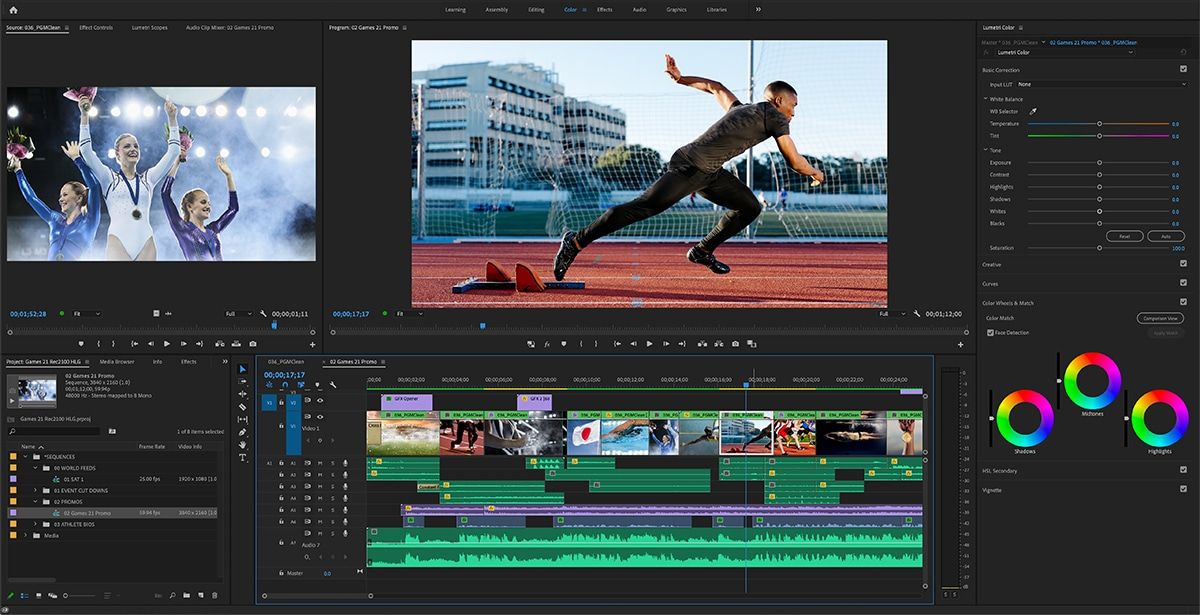The width and height of the screenshot is (1200, 615).
Task: Uncheck Face Detection
Action: pyautogui.click(x=991, y=333)
